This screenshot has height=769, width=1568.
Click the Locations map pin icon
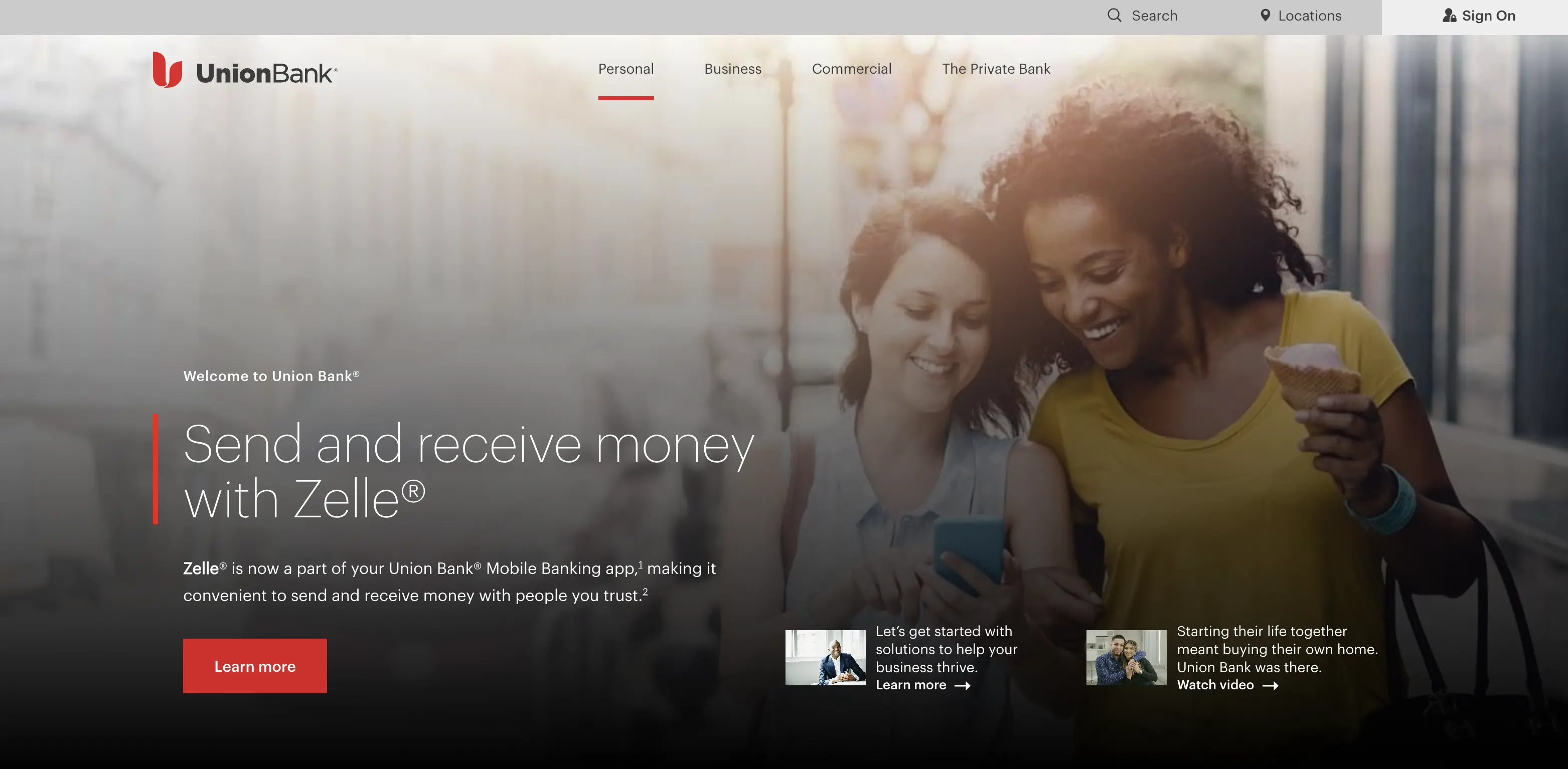[1265, 15]
